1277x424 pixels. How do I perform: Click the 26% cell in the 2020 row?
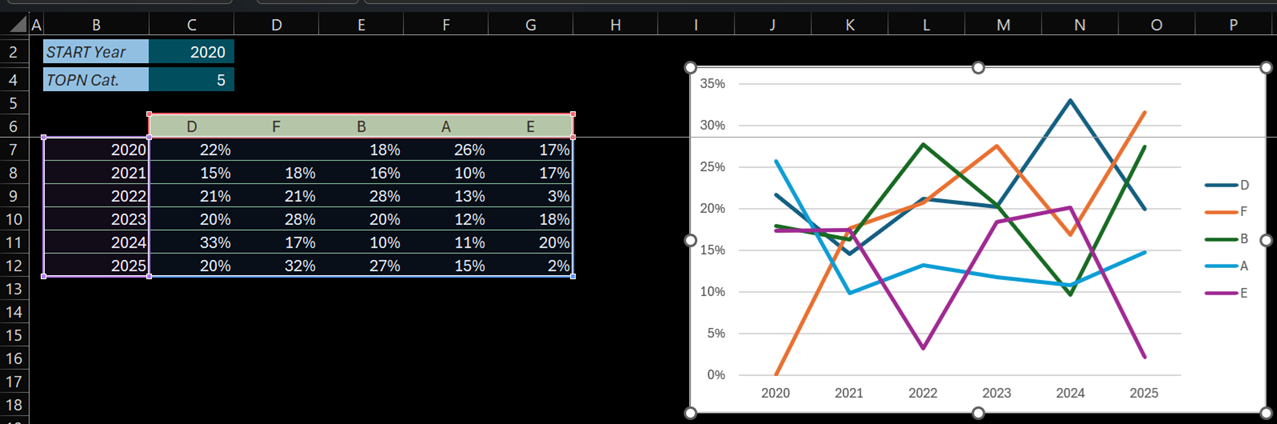pos(446,149)
